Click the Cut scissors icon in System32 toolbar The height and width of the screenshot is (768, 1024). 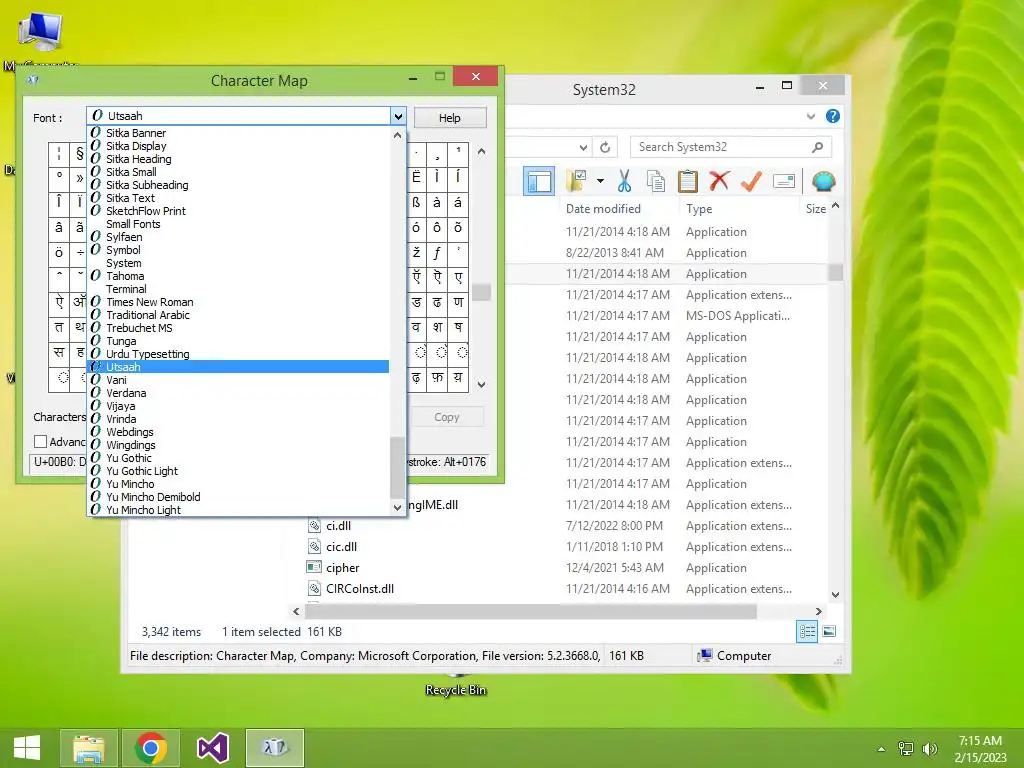624,181
